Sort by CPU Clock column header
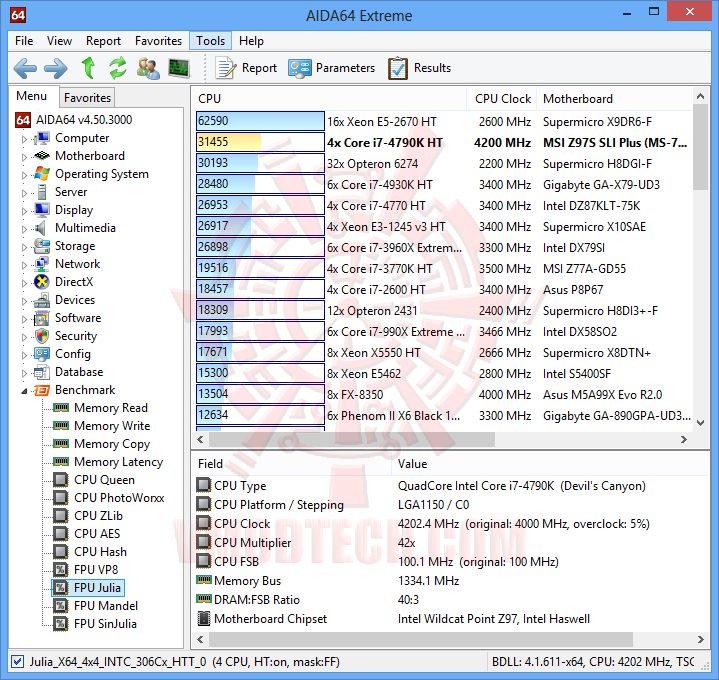Viewport: 719px width, 680px height. tap(503, 99)
